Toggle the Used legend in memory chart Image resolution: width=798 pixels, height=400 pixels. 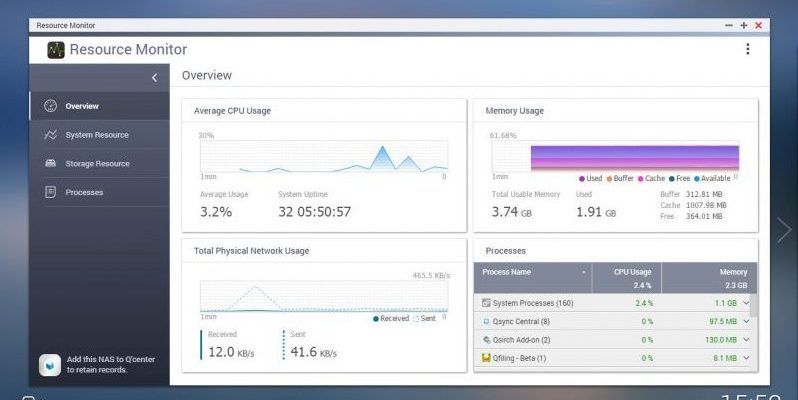coord(590,179)
